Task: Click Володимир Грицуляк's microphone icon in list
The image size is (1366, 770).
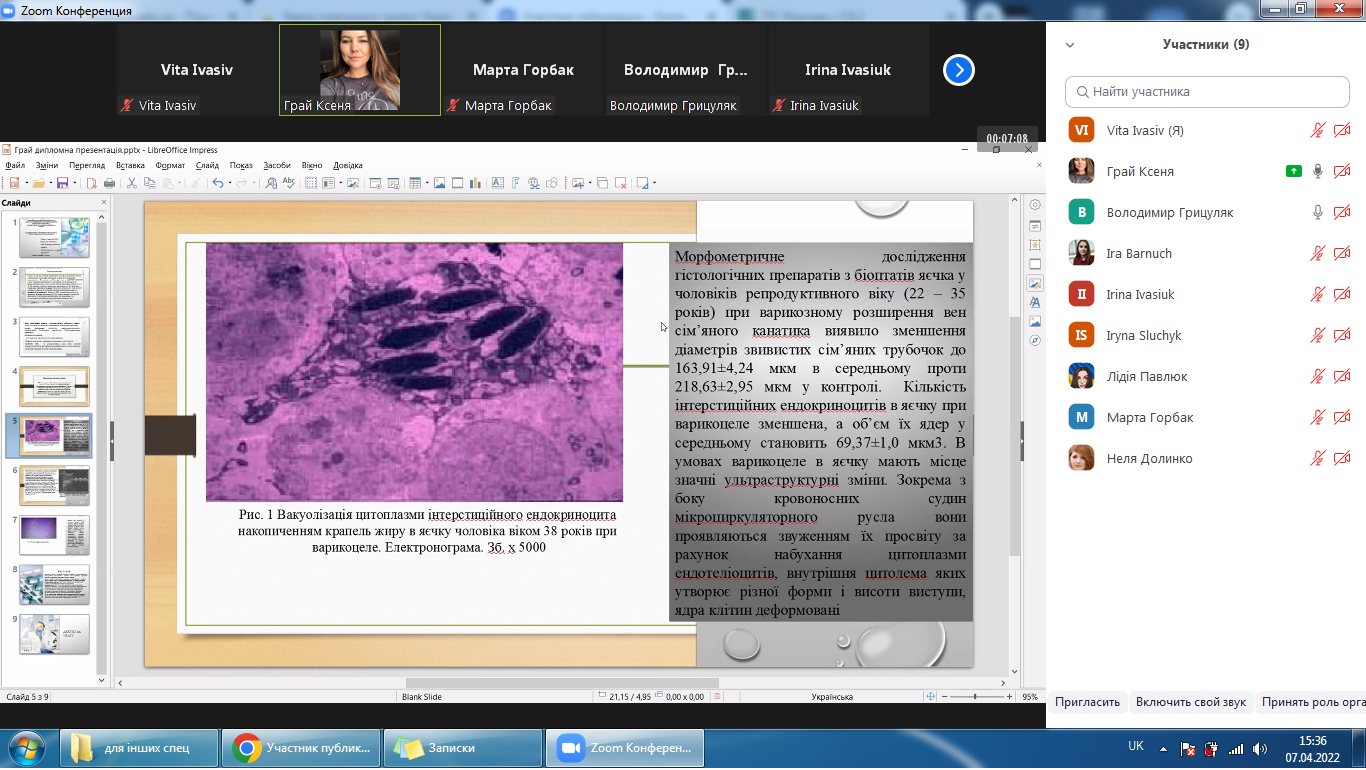Action: pos(1318,213)
